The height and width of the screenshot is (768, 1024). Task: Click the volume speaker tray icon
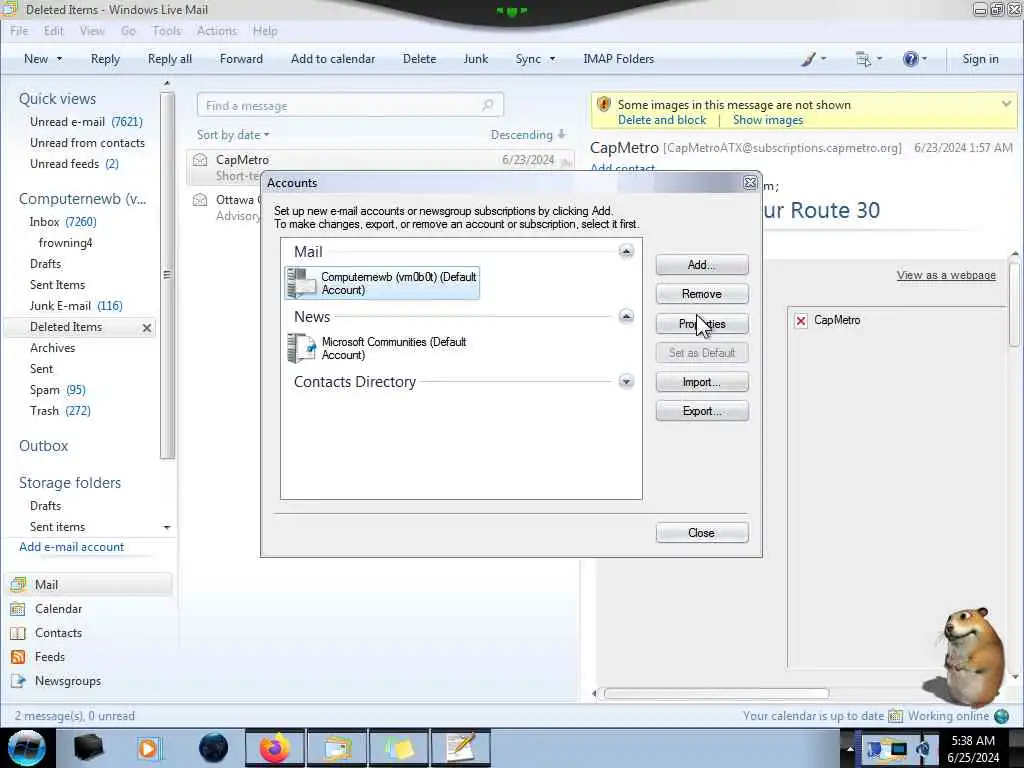[x=923, y=749]
